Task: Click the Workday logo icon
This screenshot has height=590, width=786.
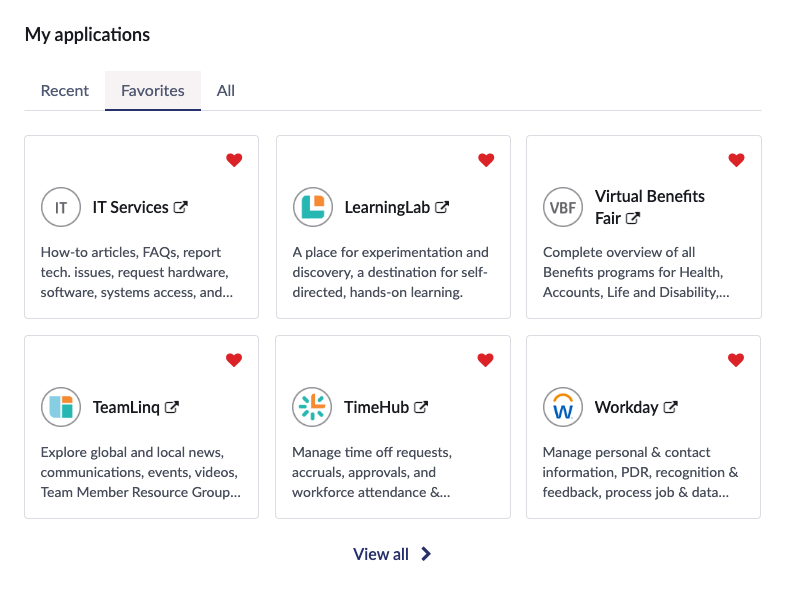Action: 563,407
